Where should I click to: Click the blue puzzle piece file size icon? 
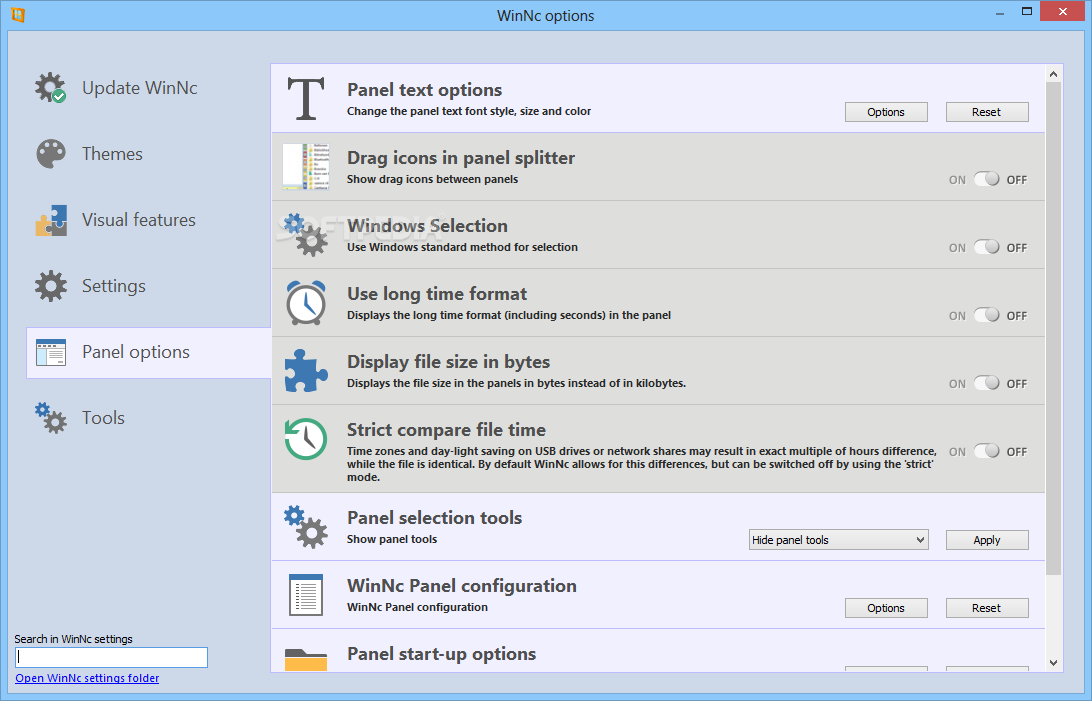(306, 370)
